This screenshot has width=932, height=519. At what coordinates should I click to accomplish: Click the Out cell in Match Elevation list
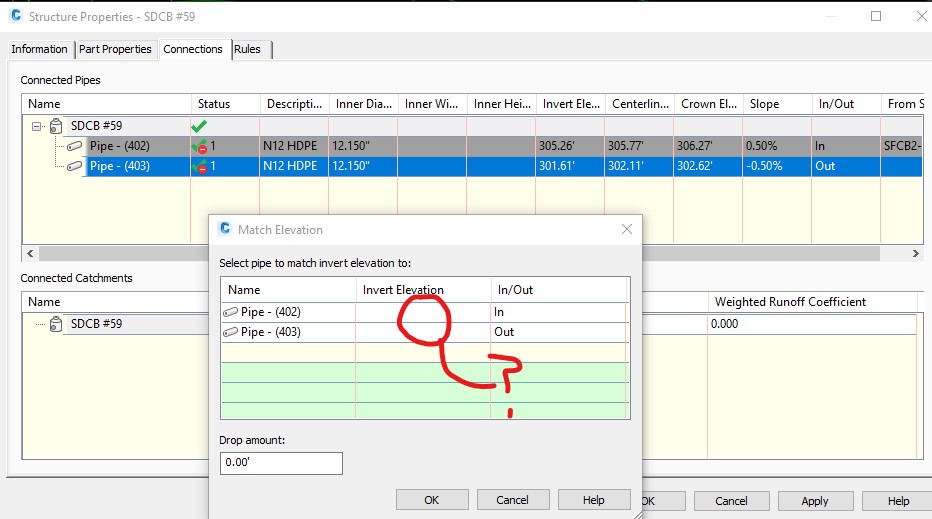559,332
